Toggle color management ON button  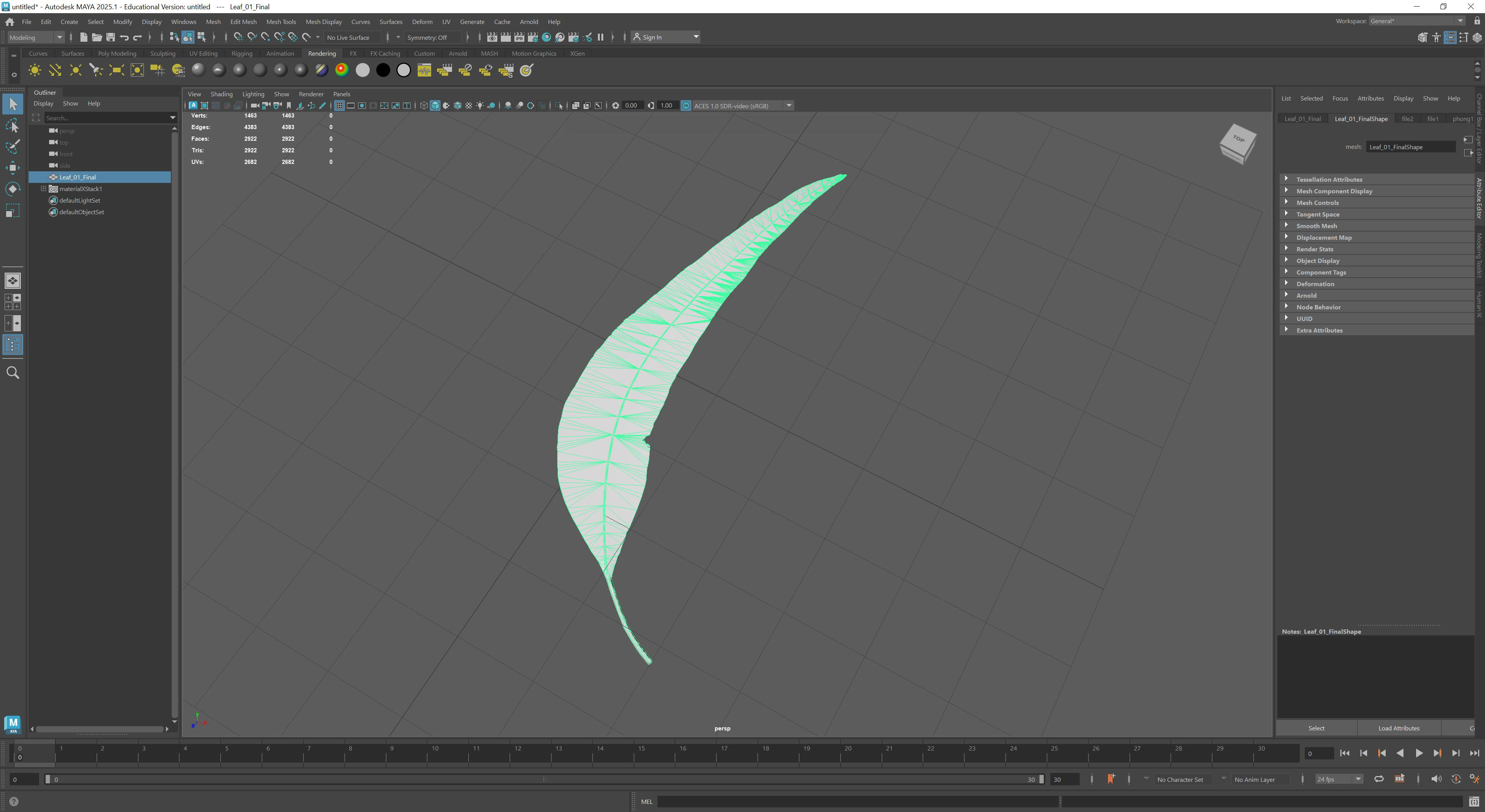[685, 106]
